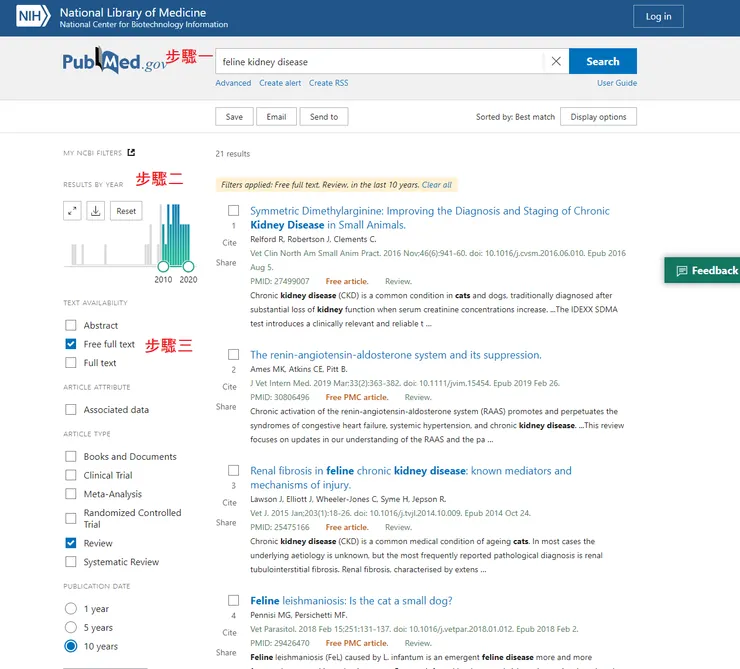Click the NIH logo icon
This screenshot has width=740, height=669.
click(33, 17)
